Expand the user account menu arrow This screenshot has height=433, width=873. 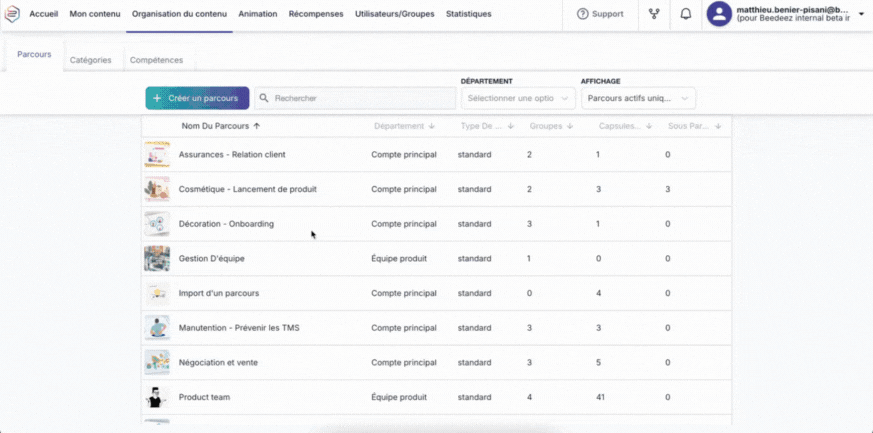pyautogui.click(x=861, y=14)
